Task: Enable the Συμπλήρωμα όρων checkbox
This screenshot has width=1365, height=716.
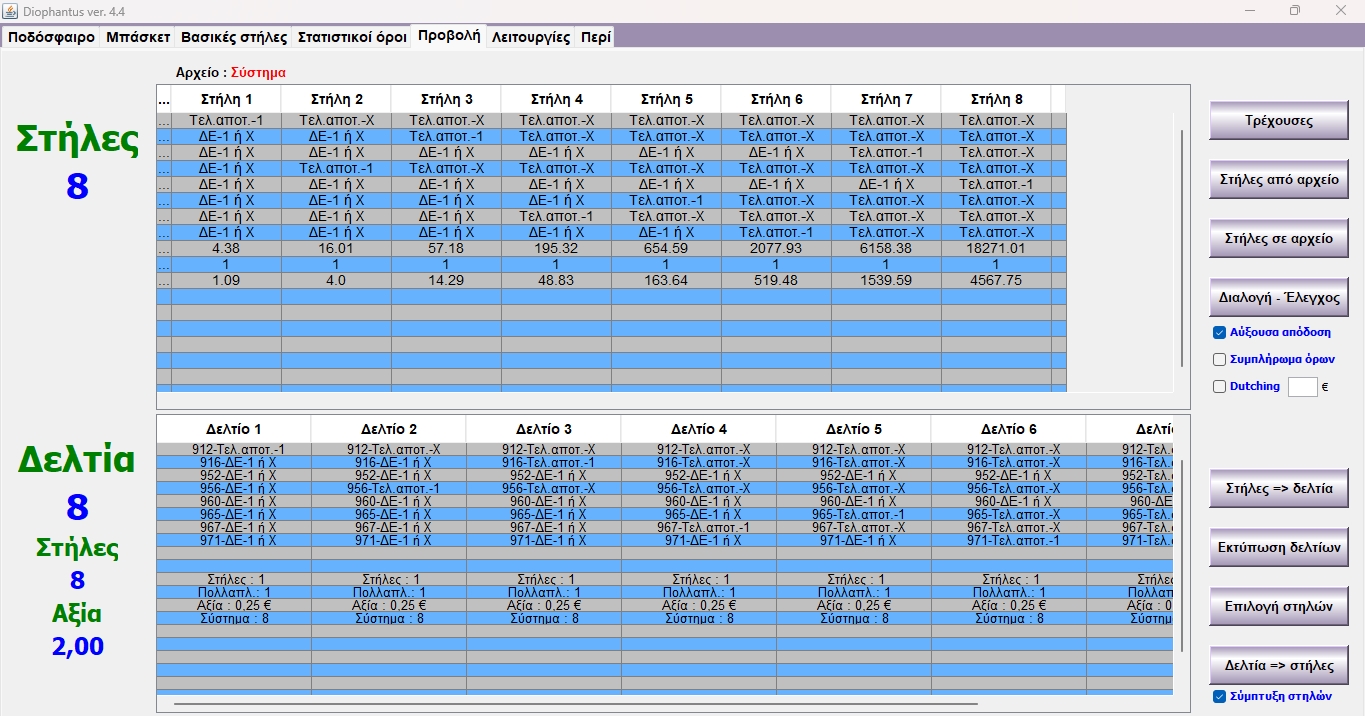Action: coord(1219,359)
